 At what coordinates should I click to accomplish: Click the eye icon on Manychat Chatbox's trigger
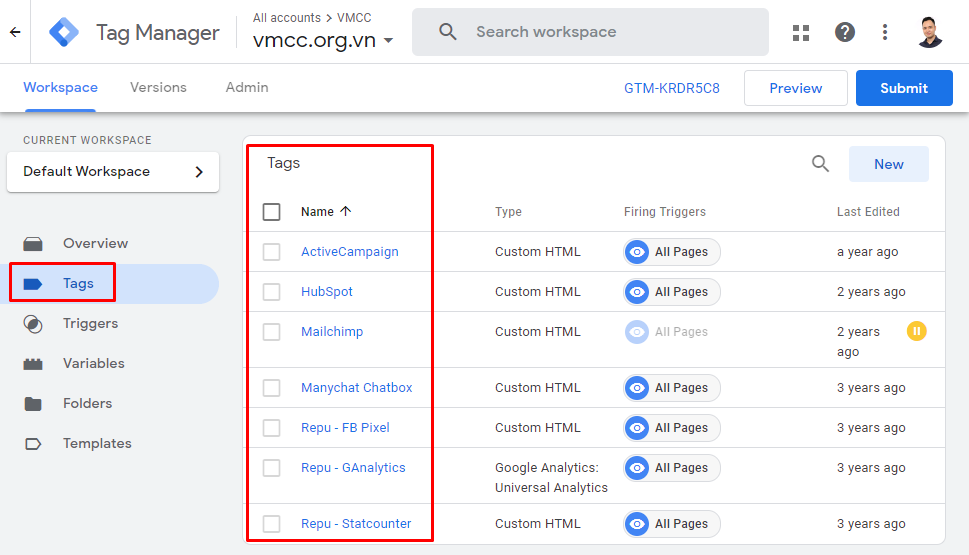pos(637,388)
